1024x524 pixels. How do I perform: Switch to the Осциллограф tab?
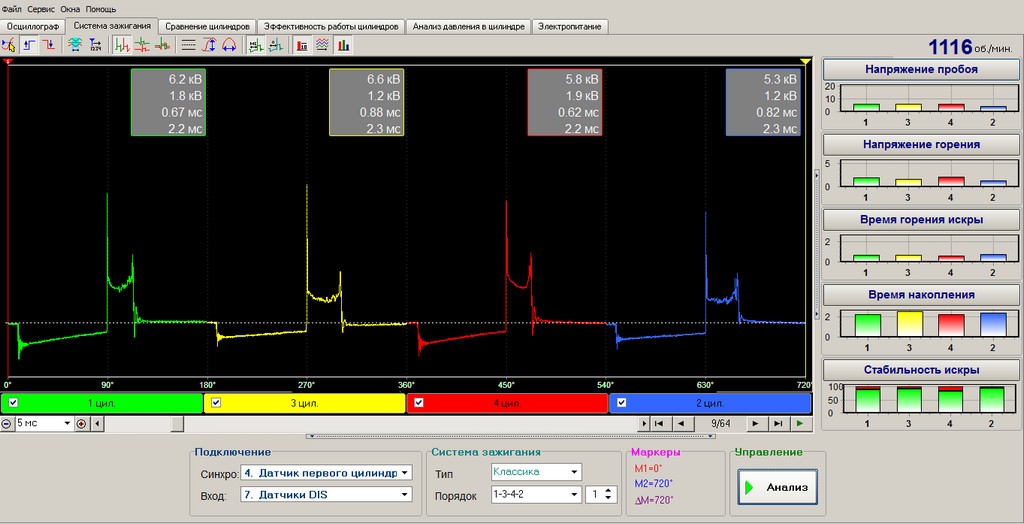coord(33,27)
